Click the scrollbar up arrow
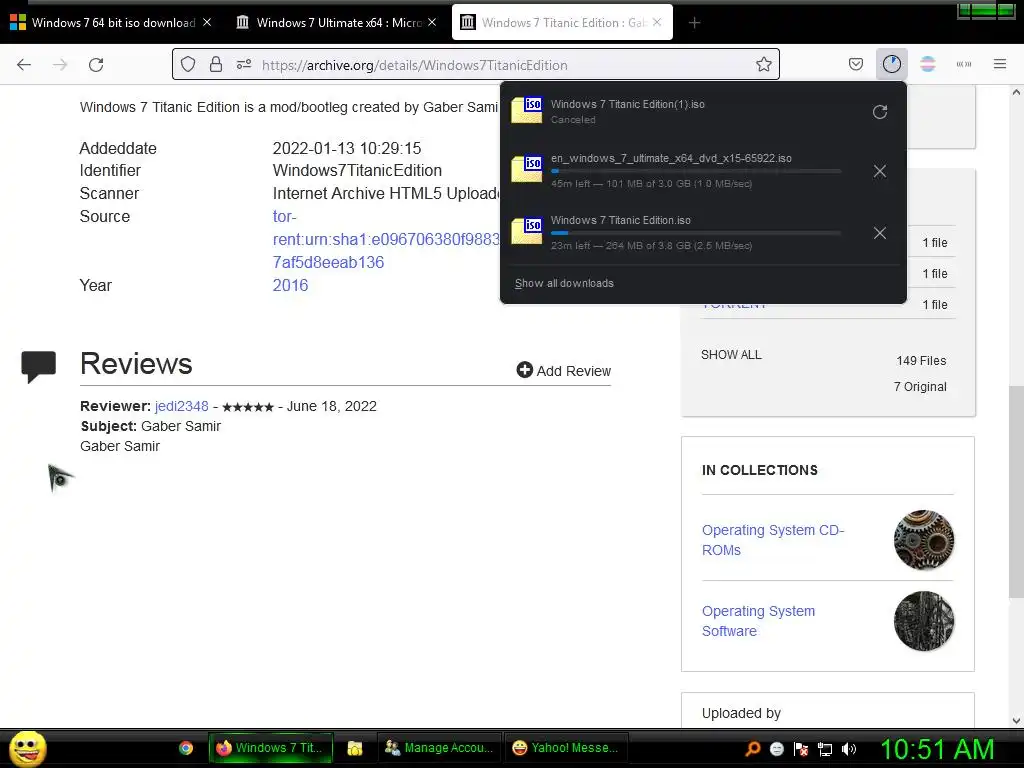This screenshot has width=1024, height=768. 1016,92
